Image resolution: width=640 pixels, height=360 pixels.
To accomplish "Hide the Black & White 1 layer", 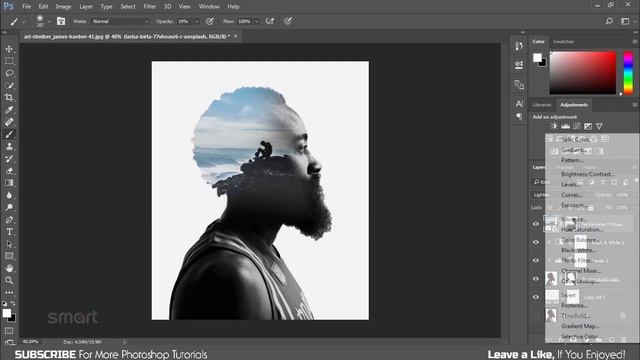I will pos(536,242).
